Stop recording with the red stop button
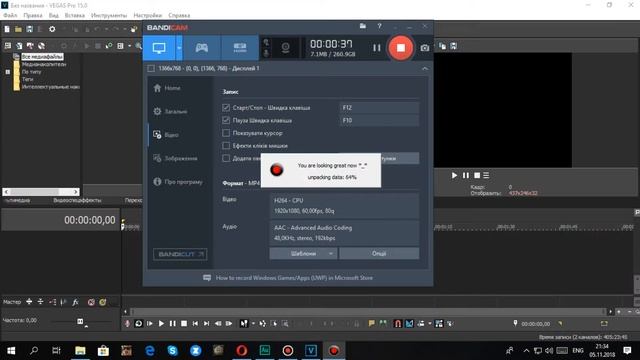Viewport: 640px width, 360px height. (x=400, y=48)
